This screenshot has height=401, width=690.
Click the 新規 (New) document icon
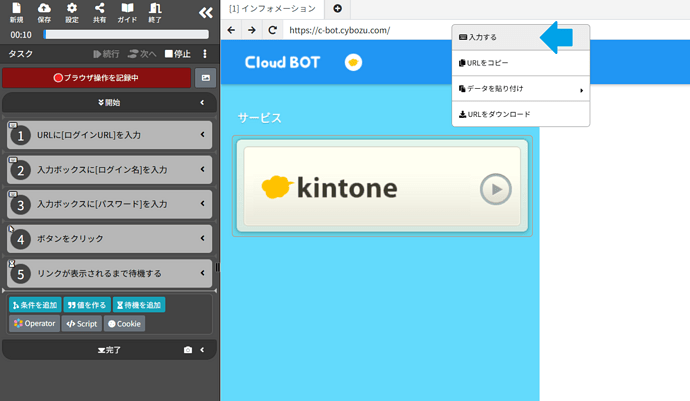click(x=16, y=12)
